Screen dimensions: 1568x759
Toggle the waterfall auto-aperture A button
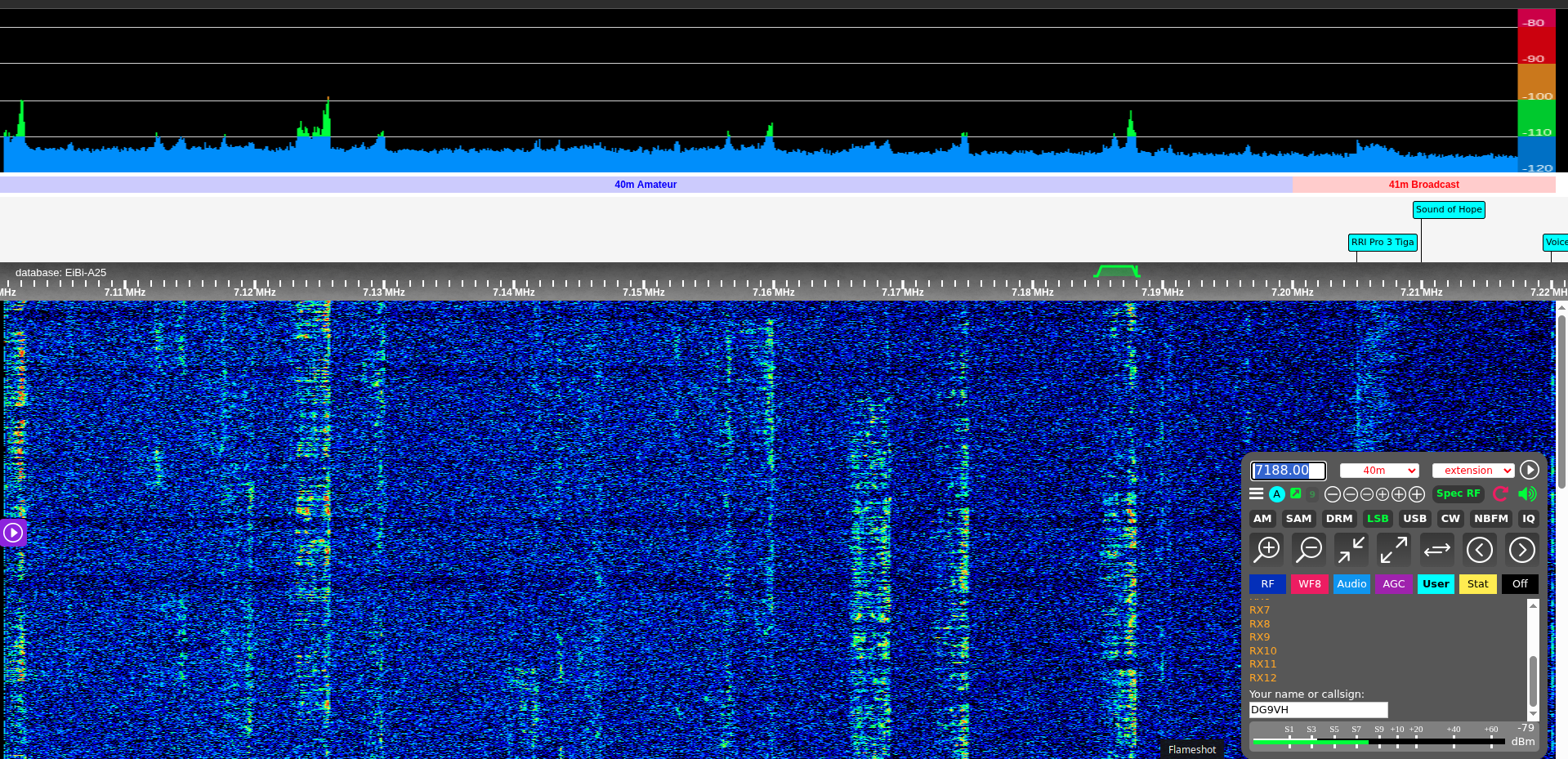pyautogui.click(x=1277, y=493)
